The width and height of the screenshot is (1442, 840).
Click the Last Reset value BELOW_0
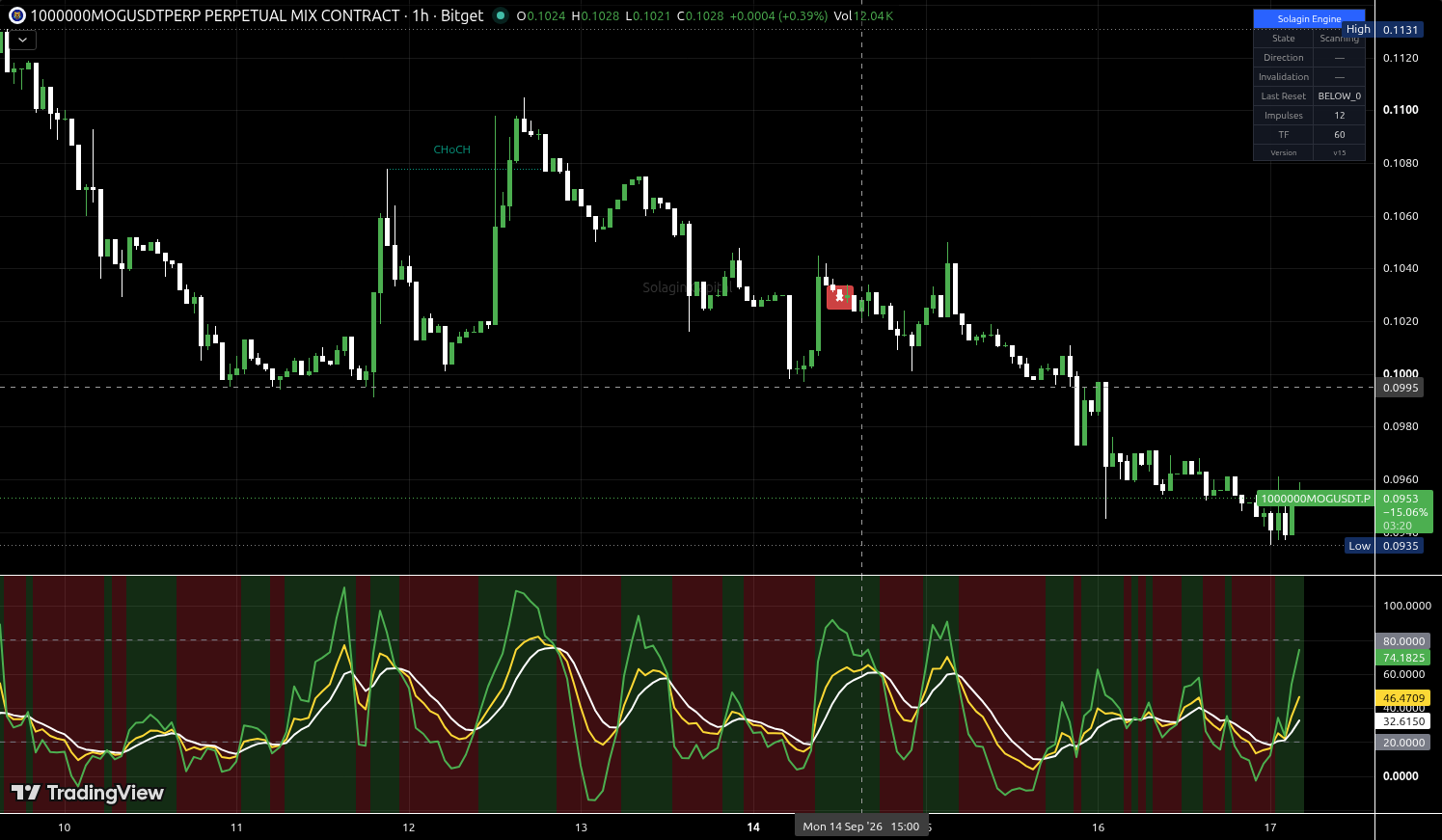click(x=1339, y=96)
